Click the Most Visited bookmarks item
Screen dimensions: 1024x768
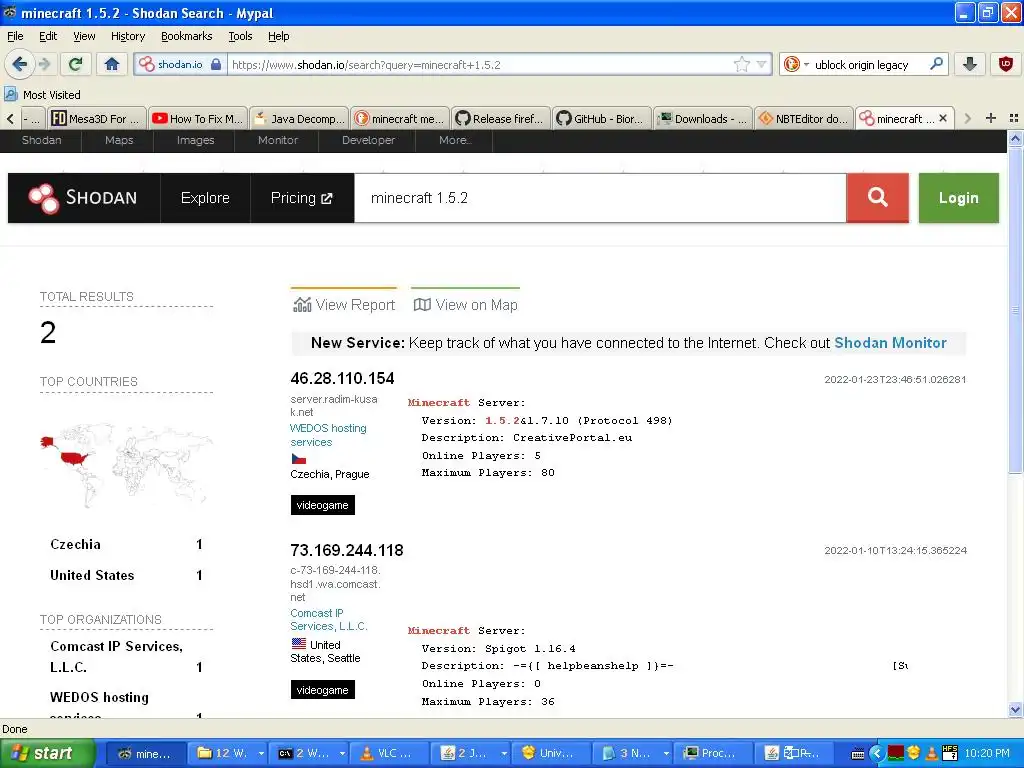pos(43,95)
